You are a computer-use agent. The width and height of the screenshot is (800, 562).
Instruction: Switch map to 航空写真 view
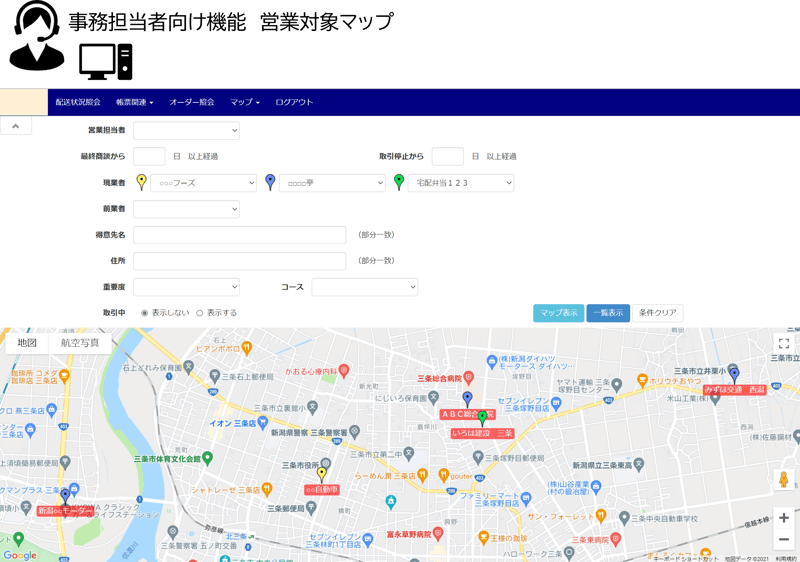pyautogui.click(x=80, y=343)
